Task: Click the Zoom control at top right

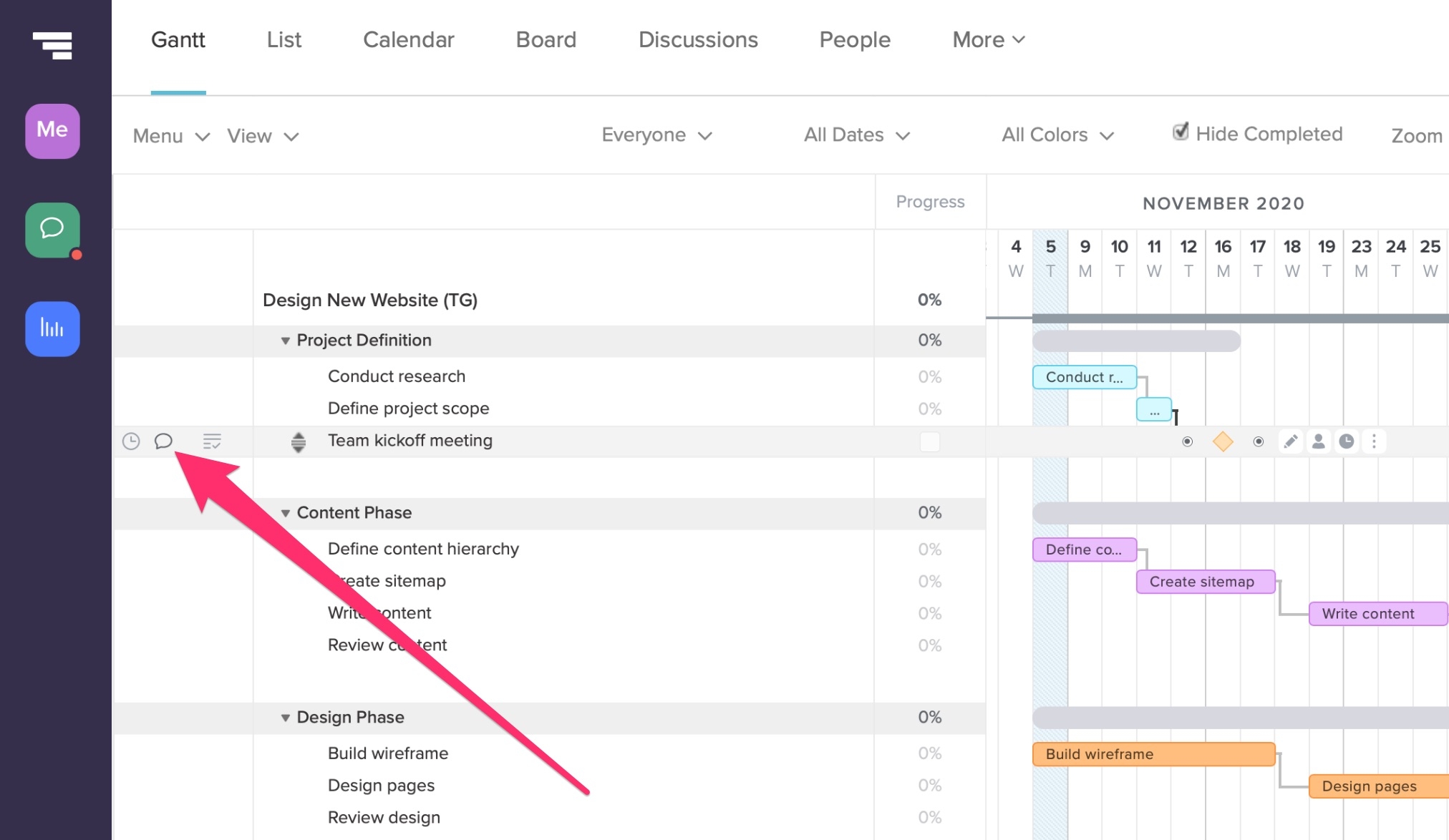Action: (1416, 136)
